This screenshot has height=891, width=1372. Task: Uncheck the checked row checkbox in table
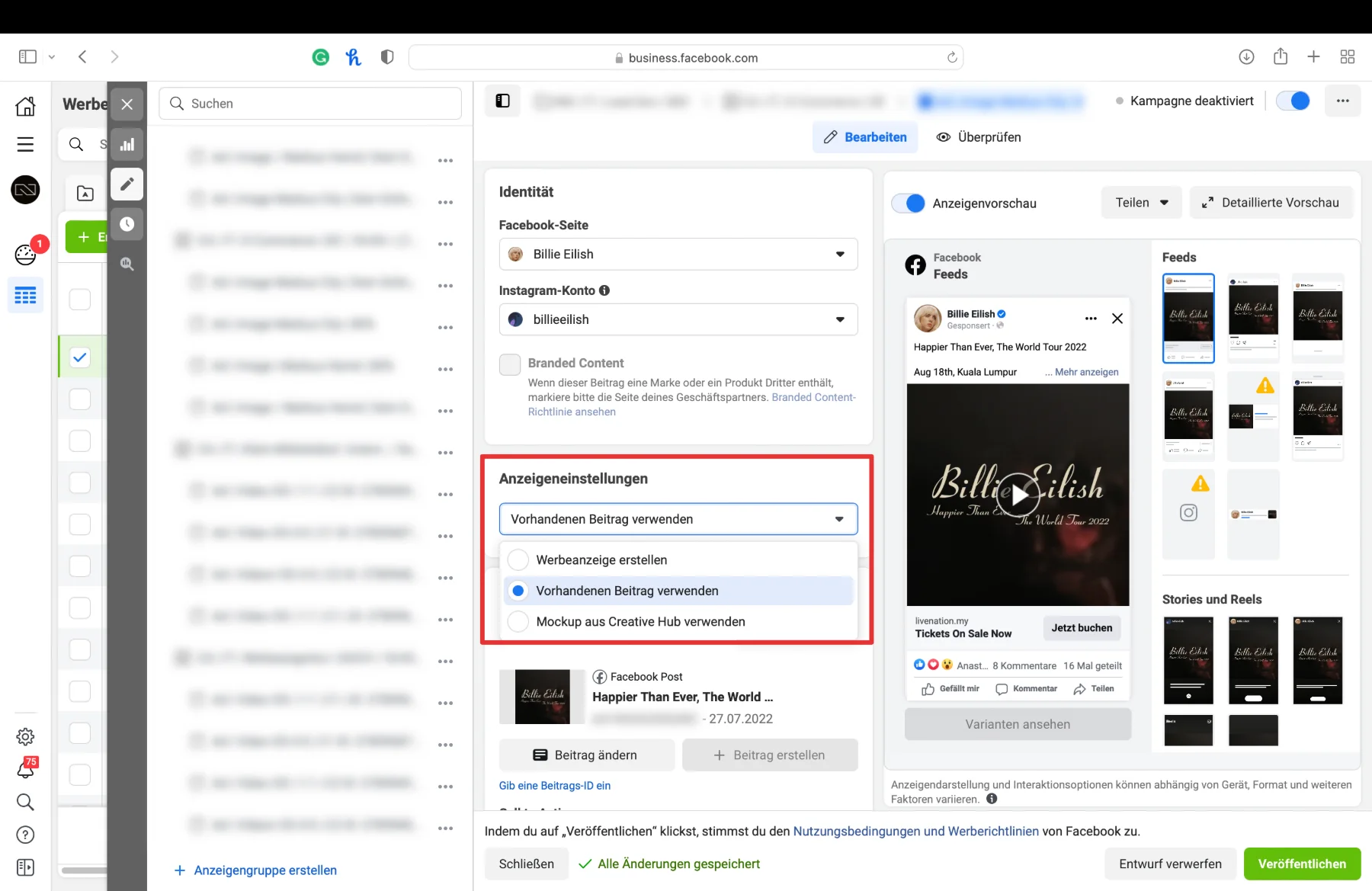coord(80,357)
